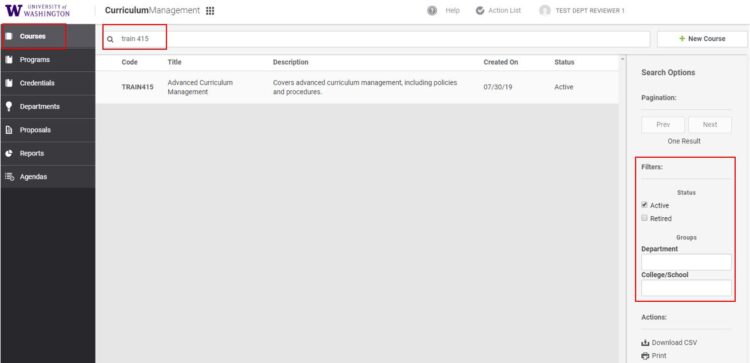The image size is (750, 363).
Task: Click the Next pagination button
Action: (710, 125)
